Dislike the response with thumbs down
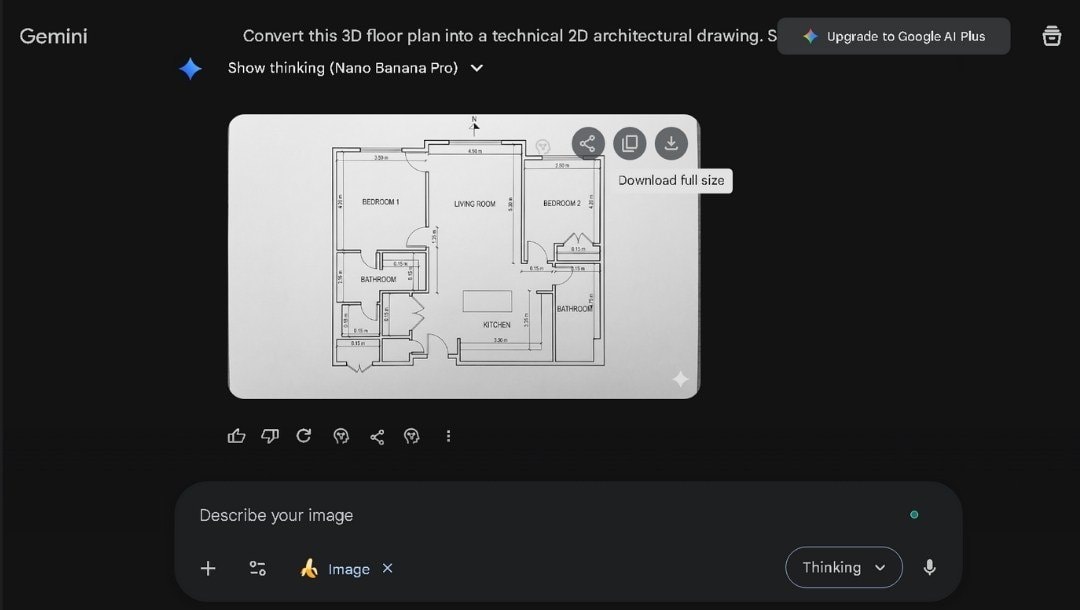The height and width of the screenshot is (610, 1080). [x=269, y=436]
